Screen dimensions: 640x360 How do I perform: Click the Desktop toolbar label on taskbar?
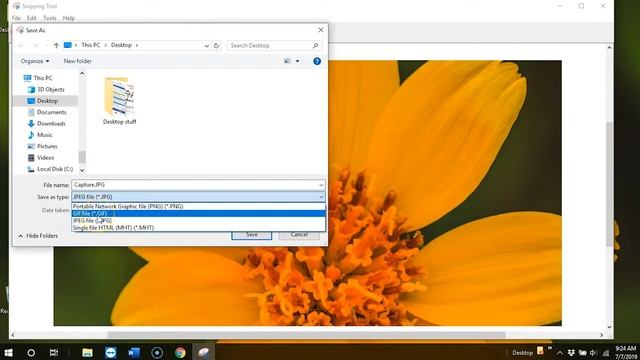(x=522, y=353)
